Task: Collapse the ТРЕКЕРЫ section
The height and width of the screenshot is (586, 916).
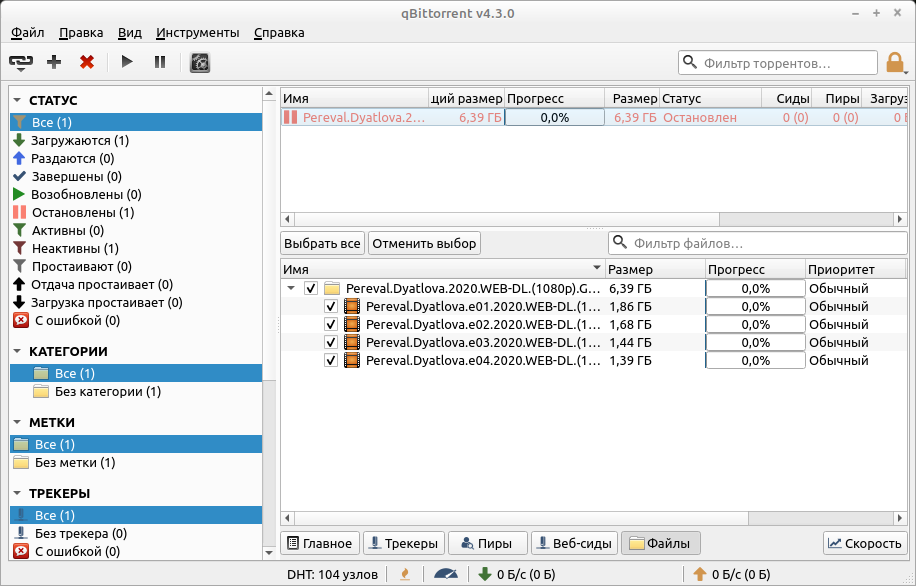Action: coord(17,494)
